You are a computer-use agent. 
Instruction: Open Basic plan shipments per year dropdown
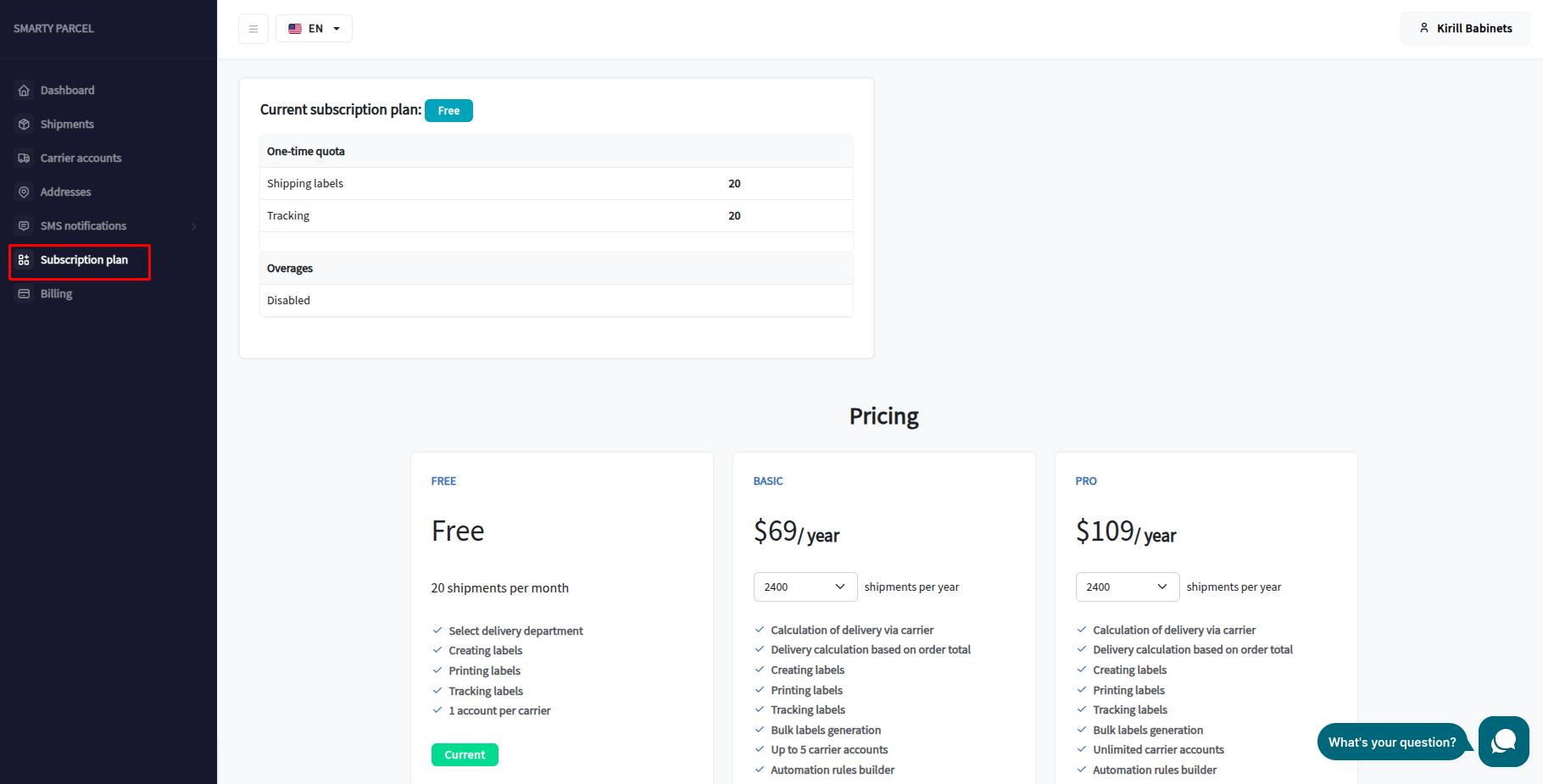(x=805, y=587)
